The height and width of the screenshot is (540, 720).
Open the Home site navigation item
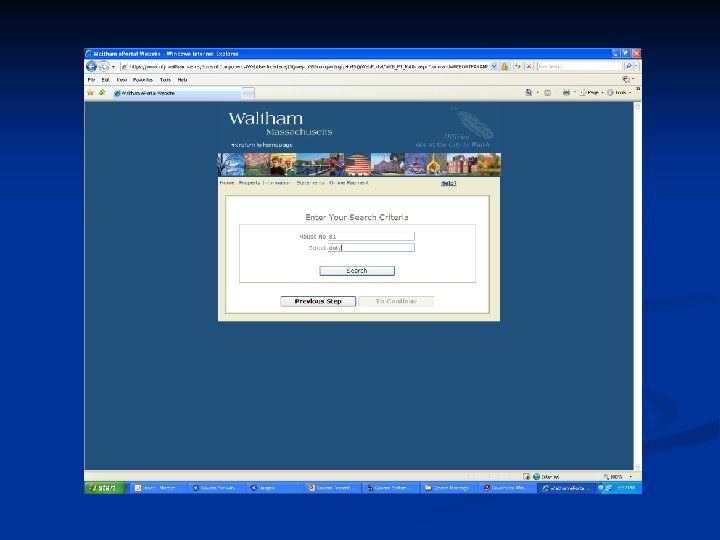(227, 183)
